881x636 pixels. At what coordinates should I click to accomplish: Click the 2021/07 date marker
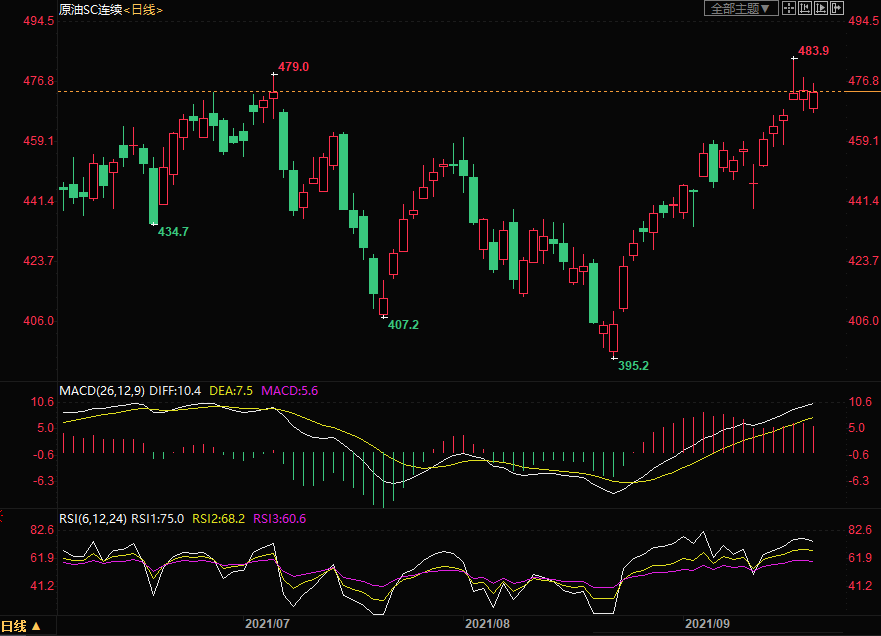coord(267,623)
